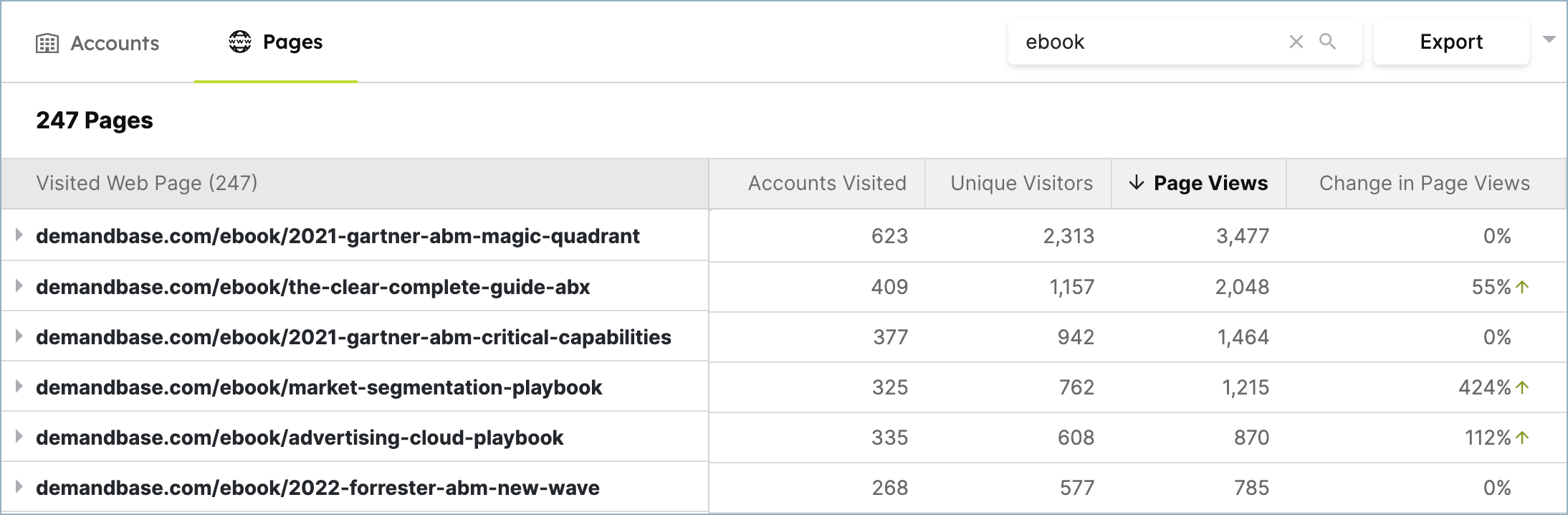Expand the market-segmentation-playbook row
The height and width of the screenshot is (515, 1568).
(x=19, y=386)
